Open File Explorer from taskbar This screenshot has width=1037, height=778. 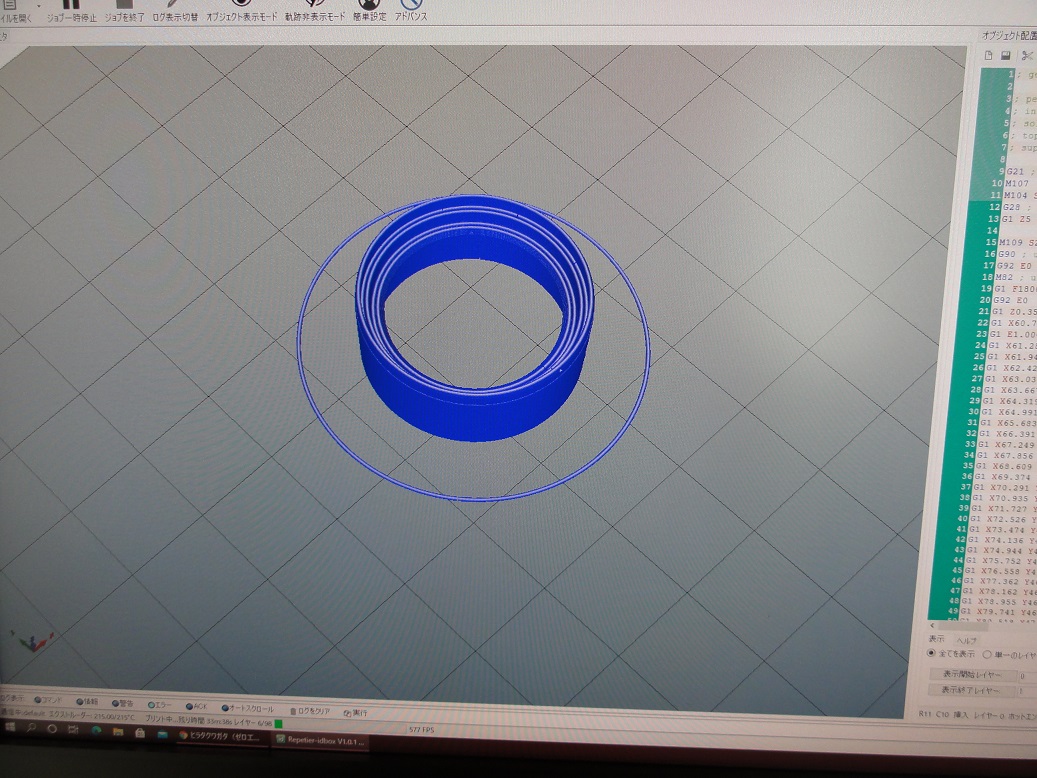click(x=118, y=732)
